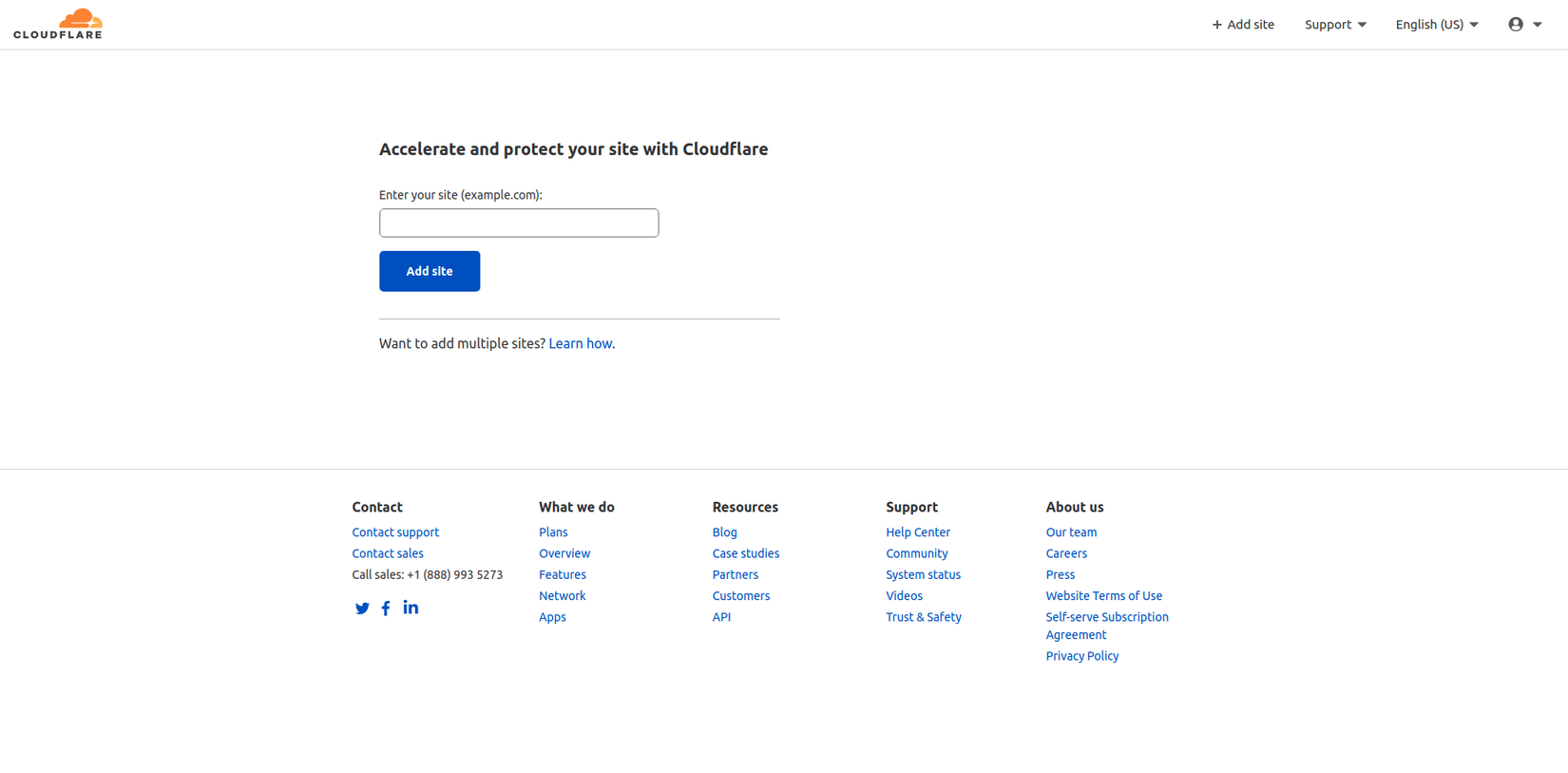Click the plus Add site in header
Viewport: 1568px width, 773px height.
click(1243, 25)
